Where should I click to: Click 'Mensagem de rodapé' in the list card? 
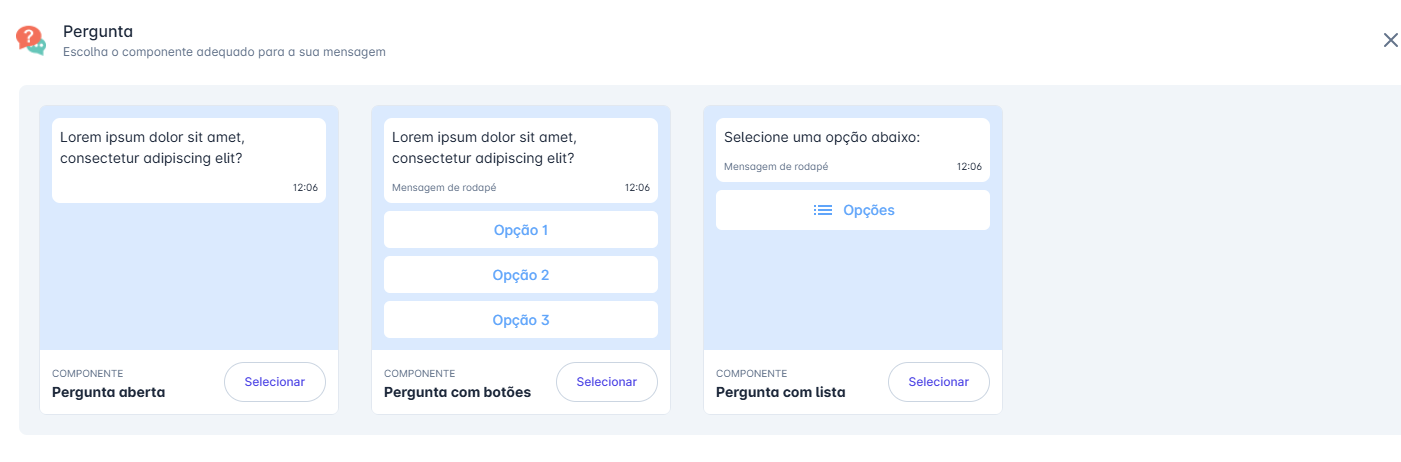click(x=776, y=166)
